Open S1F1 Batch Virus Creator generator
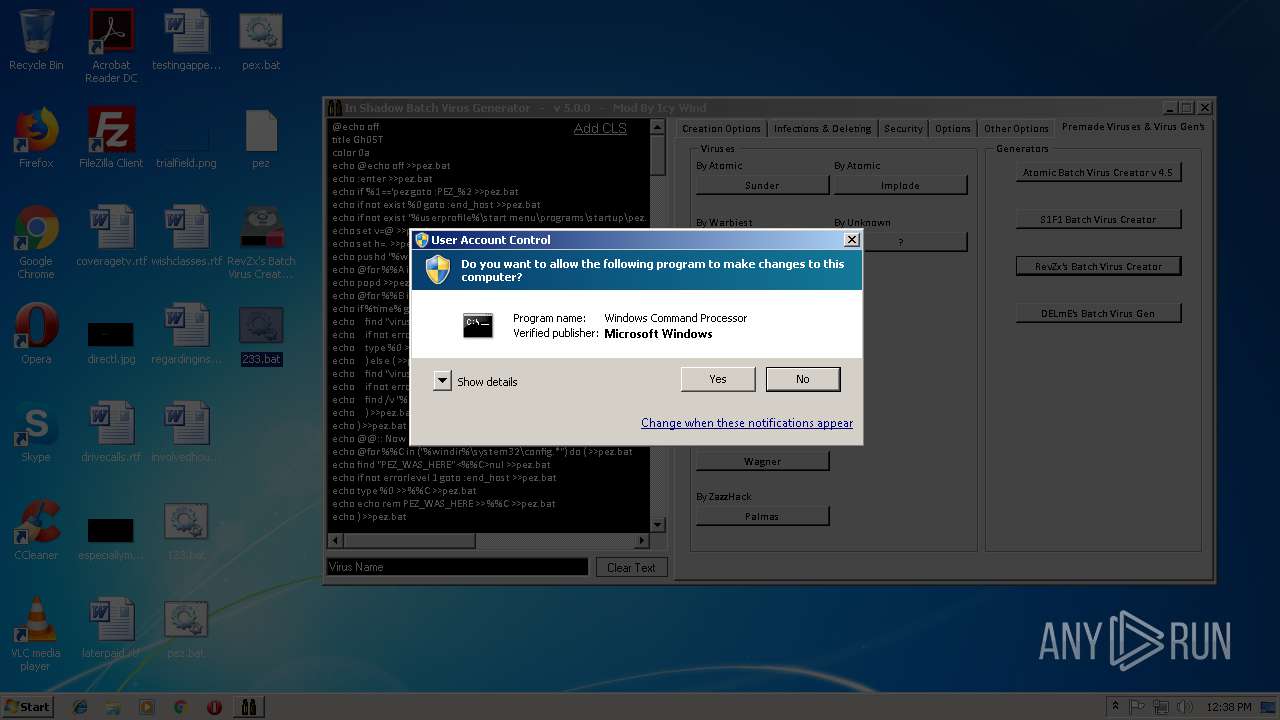This screenshot has width=1280, height=720. [x=1098, y=219]
